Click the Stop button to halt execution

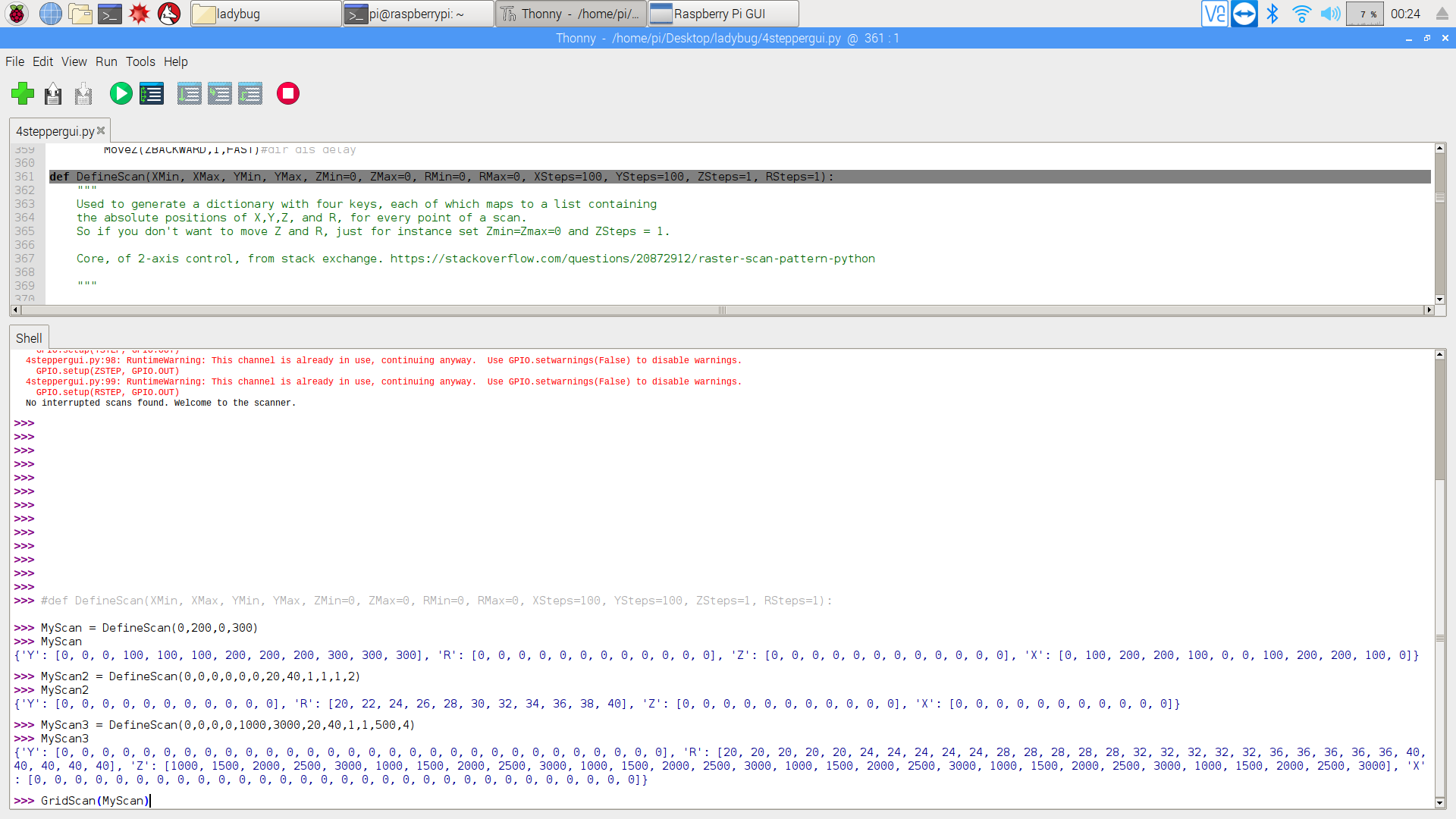point(288,93)
